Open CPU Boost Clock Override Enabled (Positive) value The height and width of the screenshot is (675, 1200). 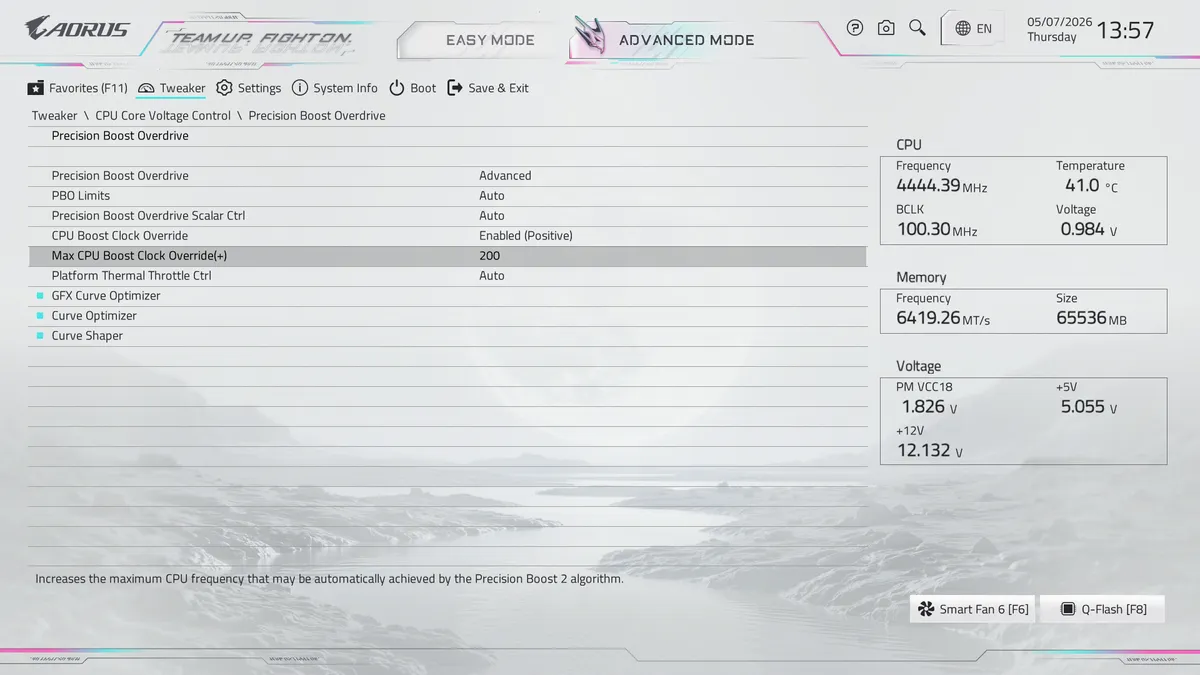(x=526, y=236)
